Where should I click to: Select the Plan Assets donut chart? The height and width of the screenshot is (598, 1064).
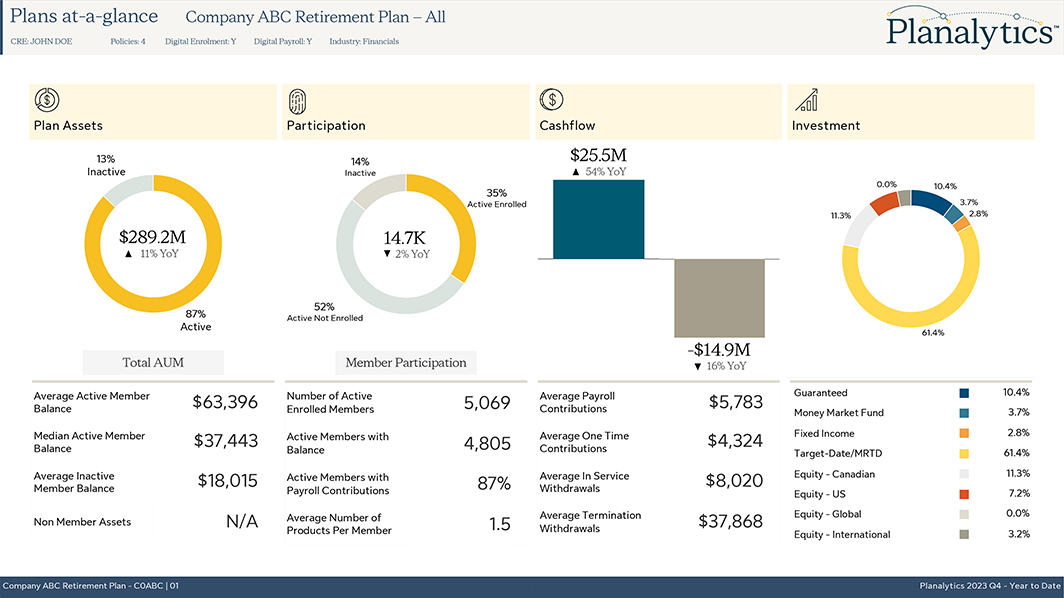click(153, 243)
